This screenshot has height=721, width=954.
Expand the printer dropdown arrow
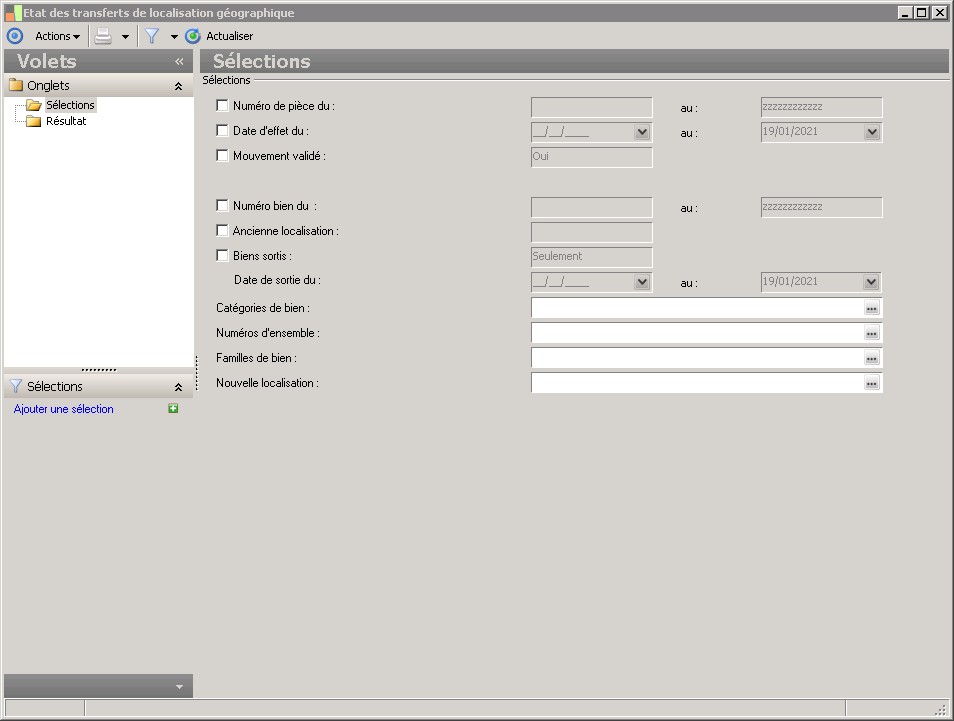tap(125, 36)
